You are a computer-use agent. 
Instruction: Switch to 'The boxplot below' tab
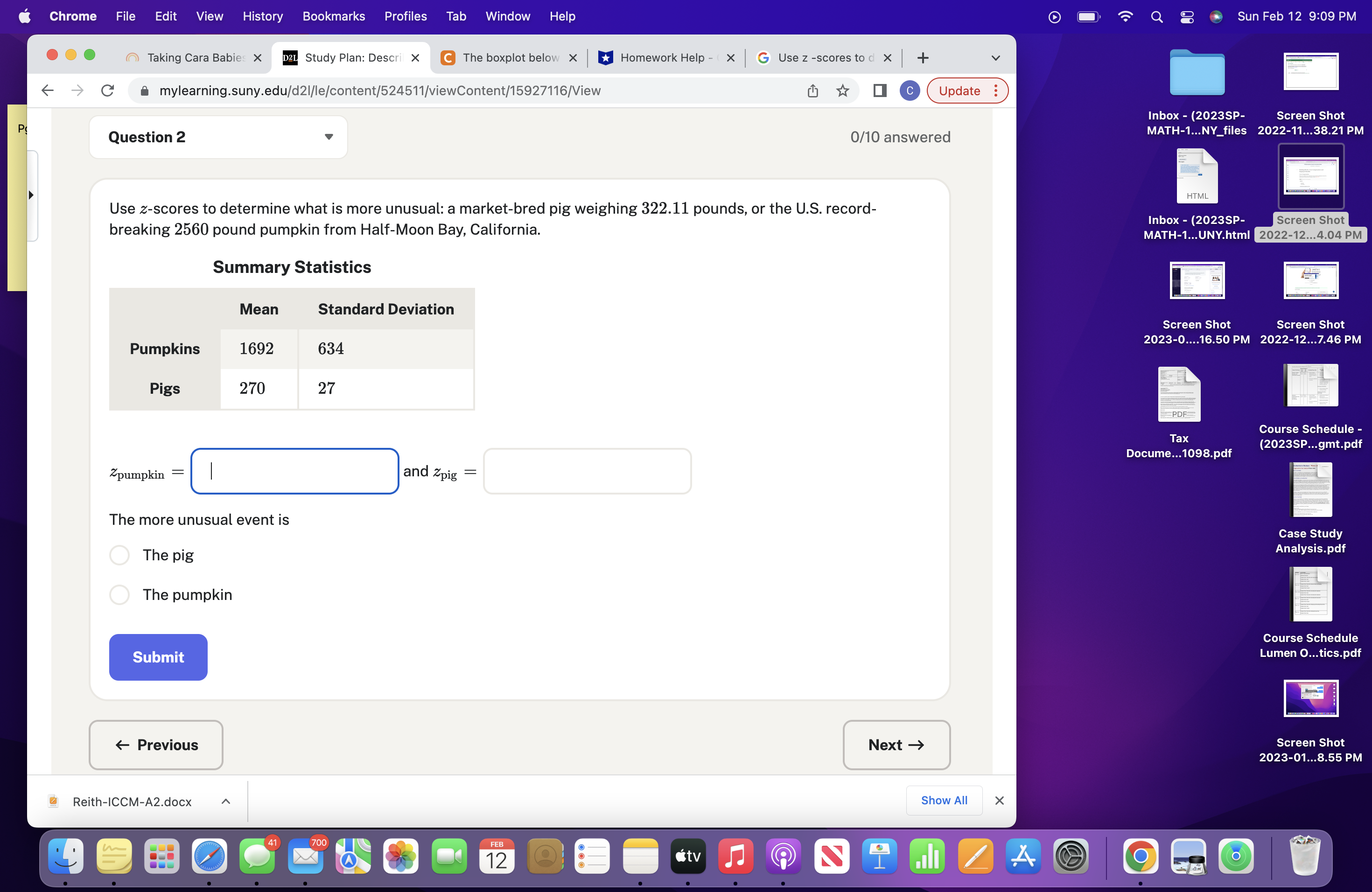pos(509,58)
